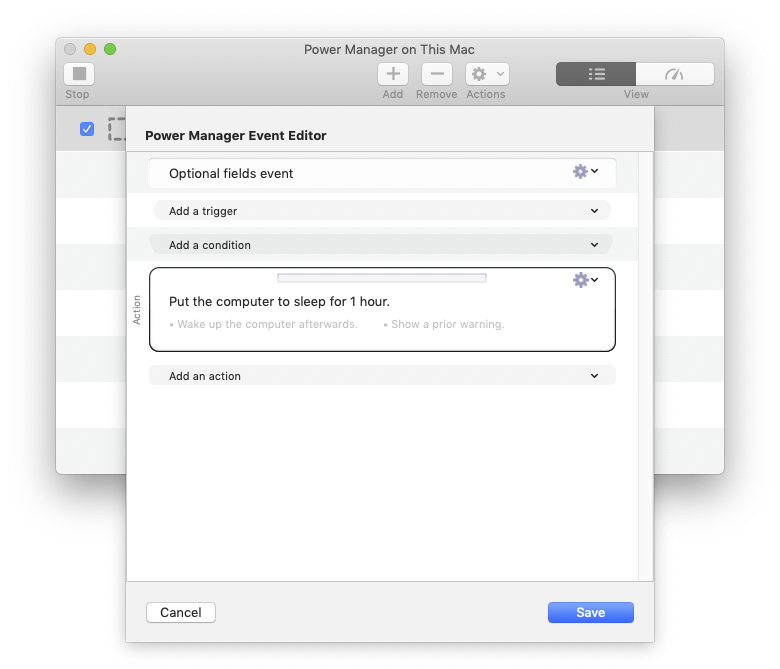This screenshot has height=669, width=780.
Task: Click the 'Put the computer to sleep' text
Action: [x=279, y=301]
